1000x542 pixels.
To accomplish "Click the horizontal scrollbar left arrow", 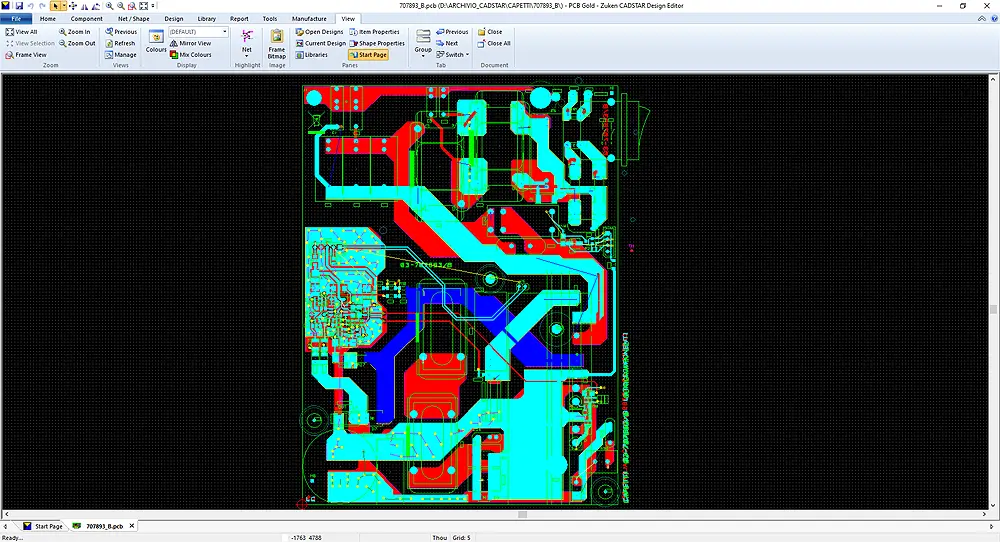I will pyautogui.click(x=6, y=514).
